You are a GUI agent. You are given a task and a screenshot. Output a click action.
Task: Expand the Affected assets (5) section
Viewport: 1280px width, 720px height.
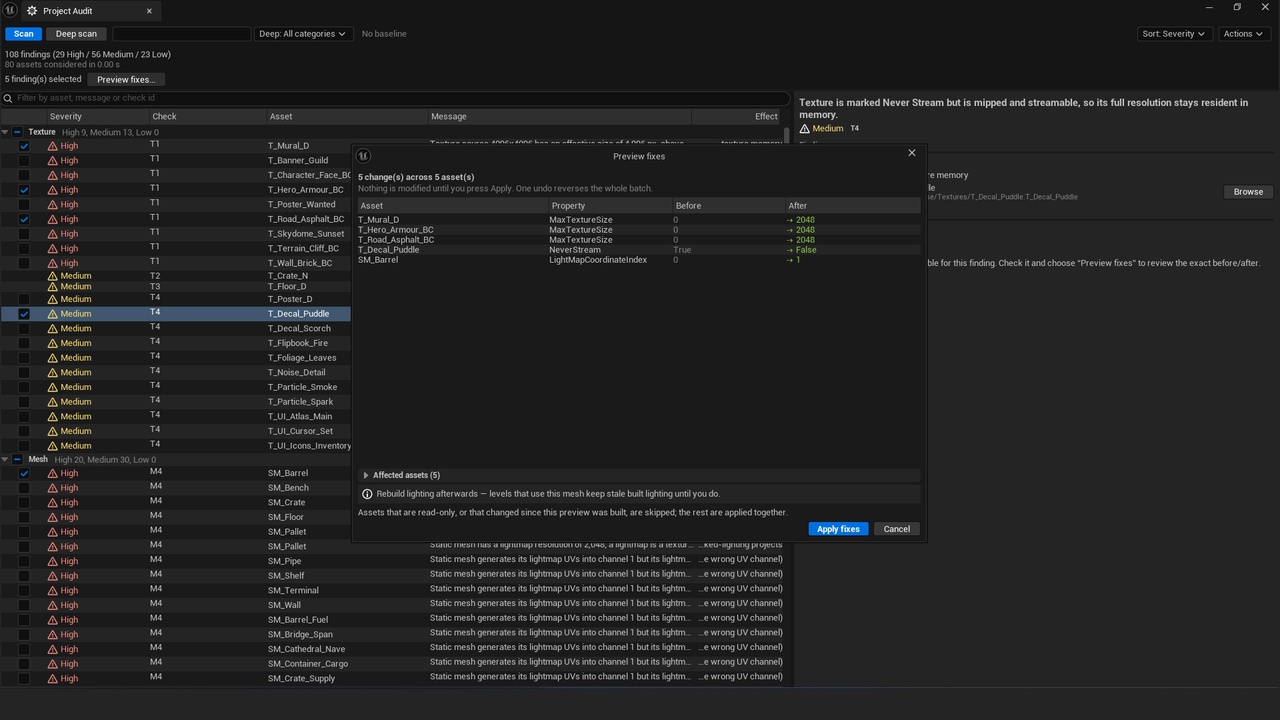coord(366,476)
